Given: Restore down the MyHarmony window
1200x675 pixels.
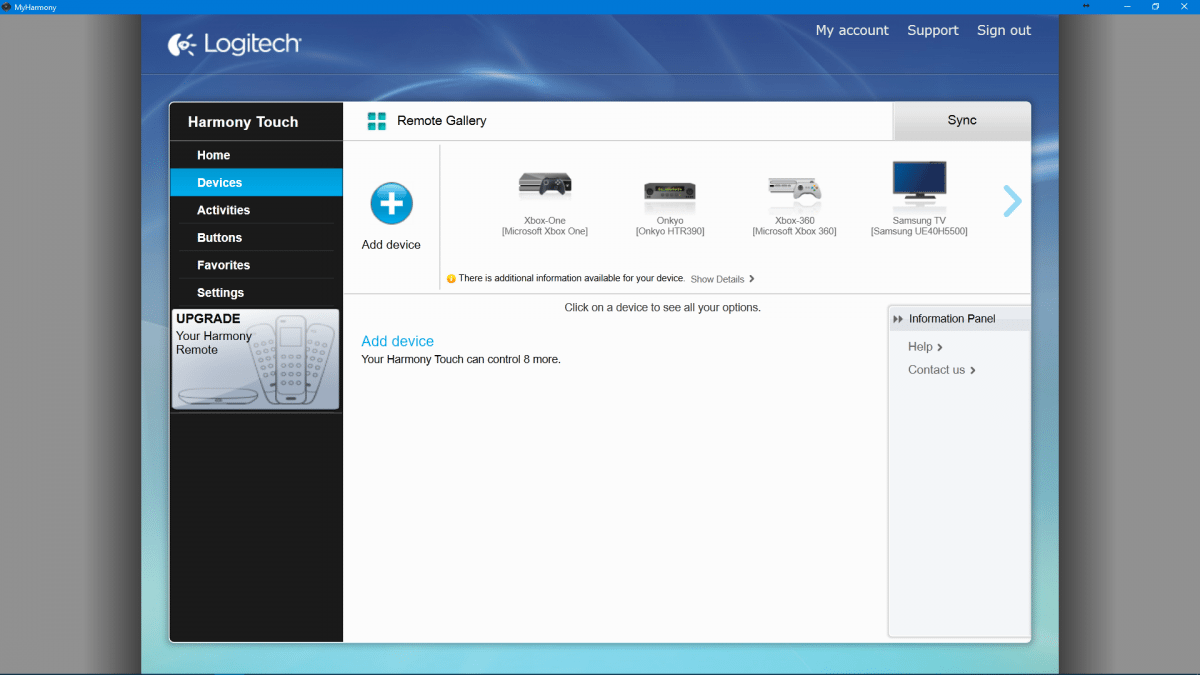Looking at the screenshot, I should pyautogui.click(x=1155, y=7).
